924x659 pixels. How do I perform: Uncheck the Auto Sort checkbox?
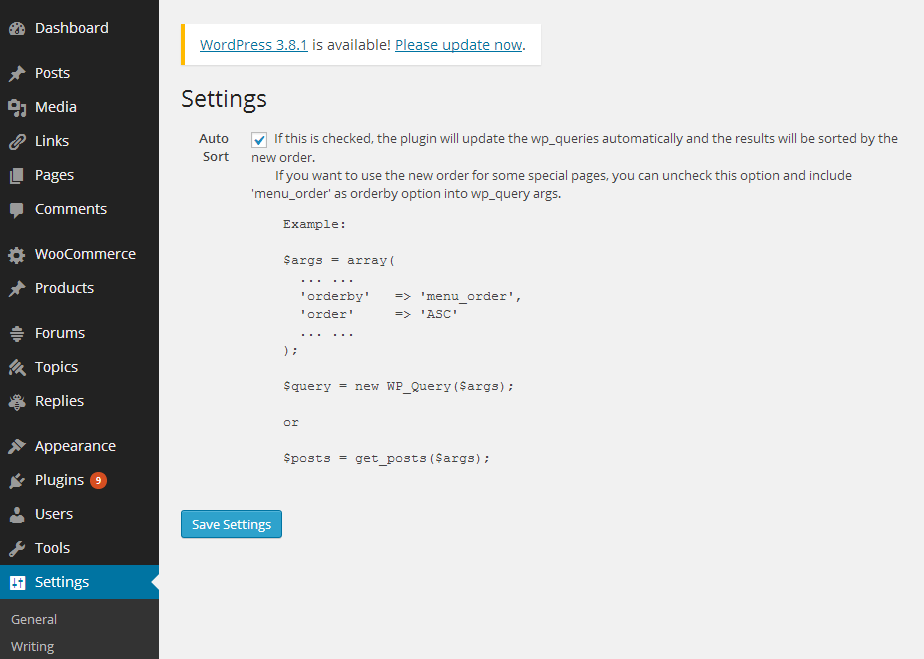[x=259, y=140]
